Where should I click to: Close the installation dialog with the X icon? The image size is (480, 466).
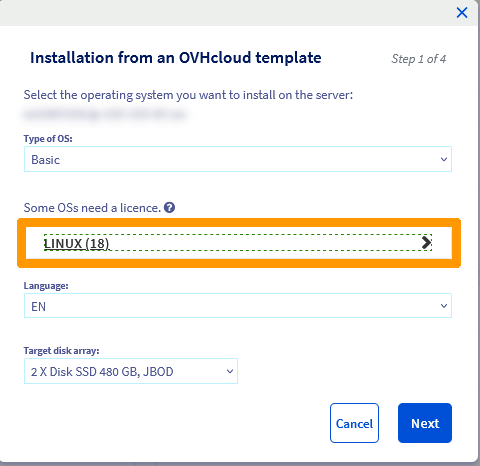click(x=462, y=13)
